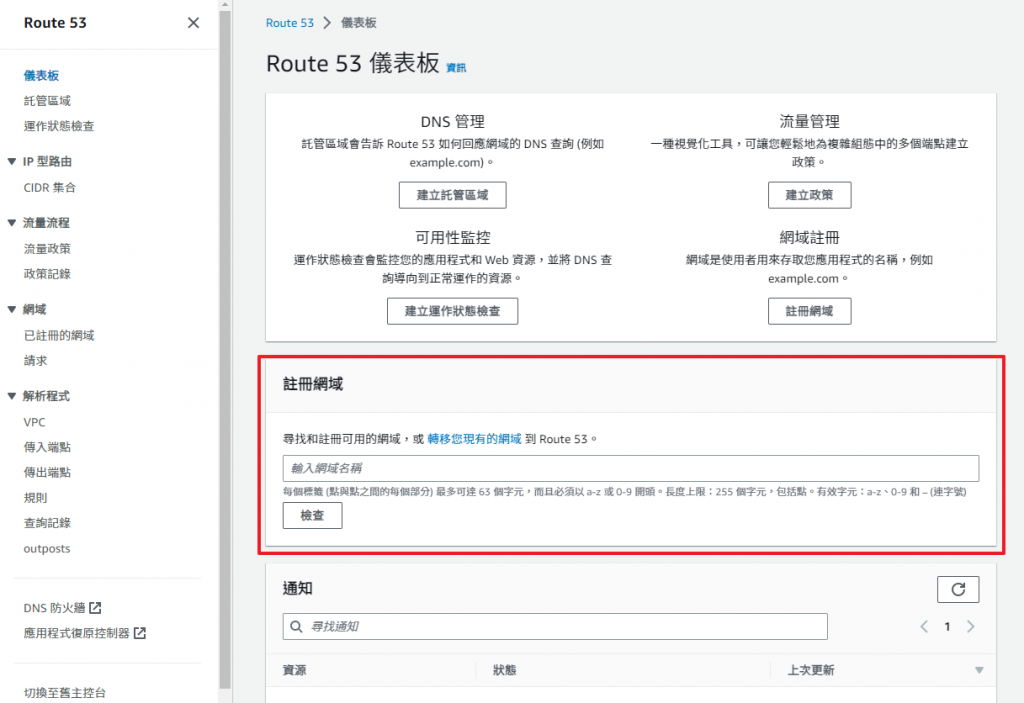
Task: Click the 建立政策 button
Action: [809, 195]
